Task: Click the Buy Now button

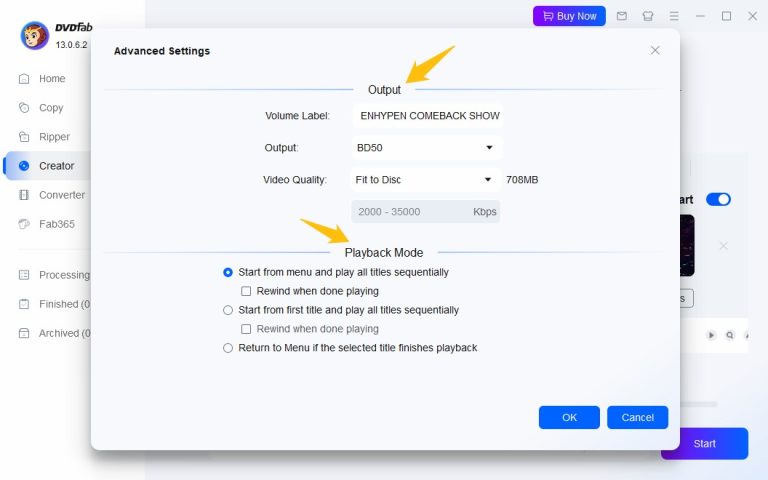Action: coord(569,16)
